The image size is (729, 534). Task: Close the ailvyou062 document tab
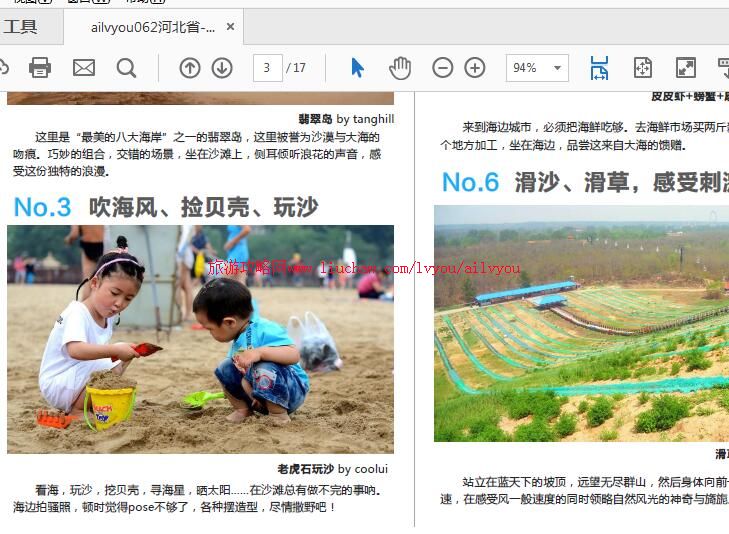(x=231, y=27)
